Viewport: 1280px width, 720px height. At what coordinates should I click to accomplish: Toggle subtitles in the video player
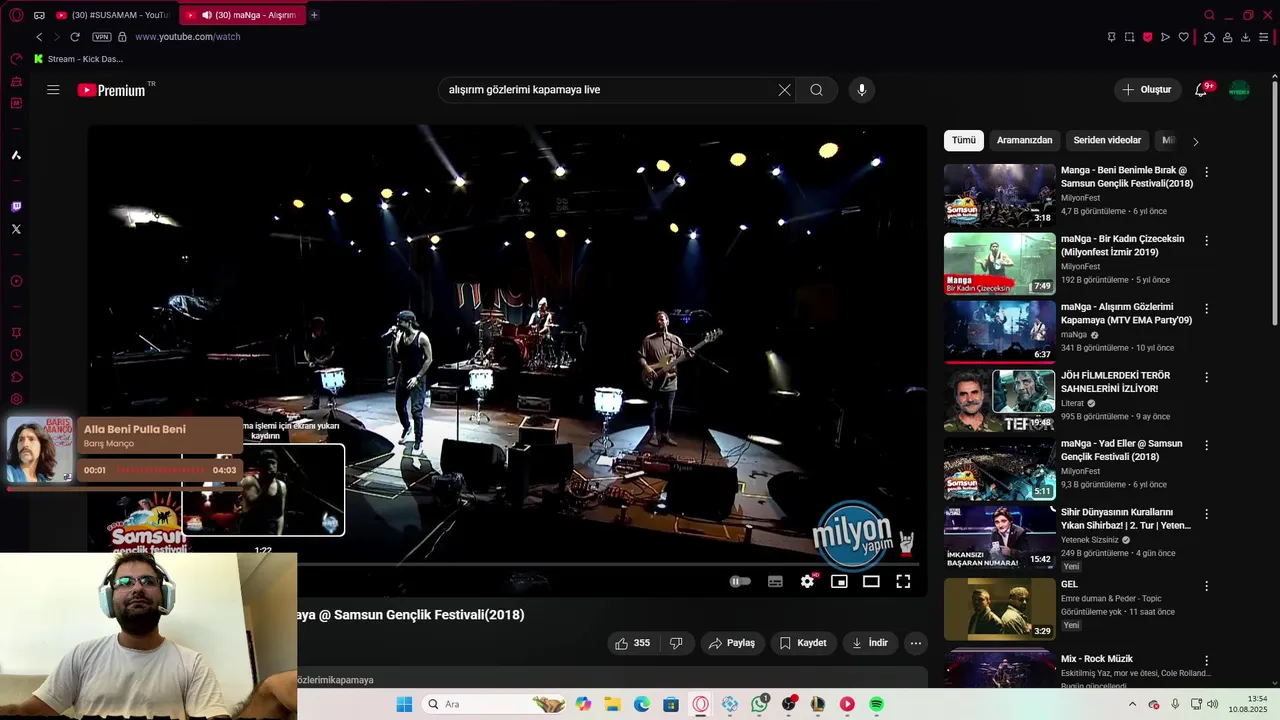coord(775,581)
